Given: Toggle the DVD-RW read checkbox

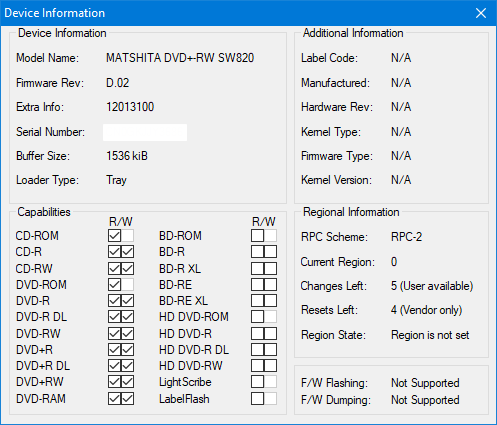Looking at the screenshot, I should (114, 333).
